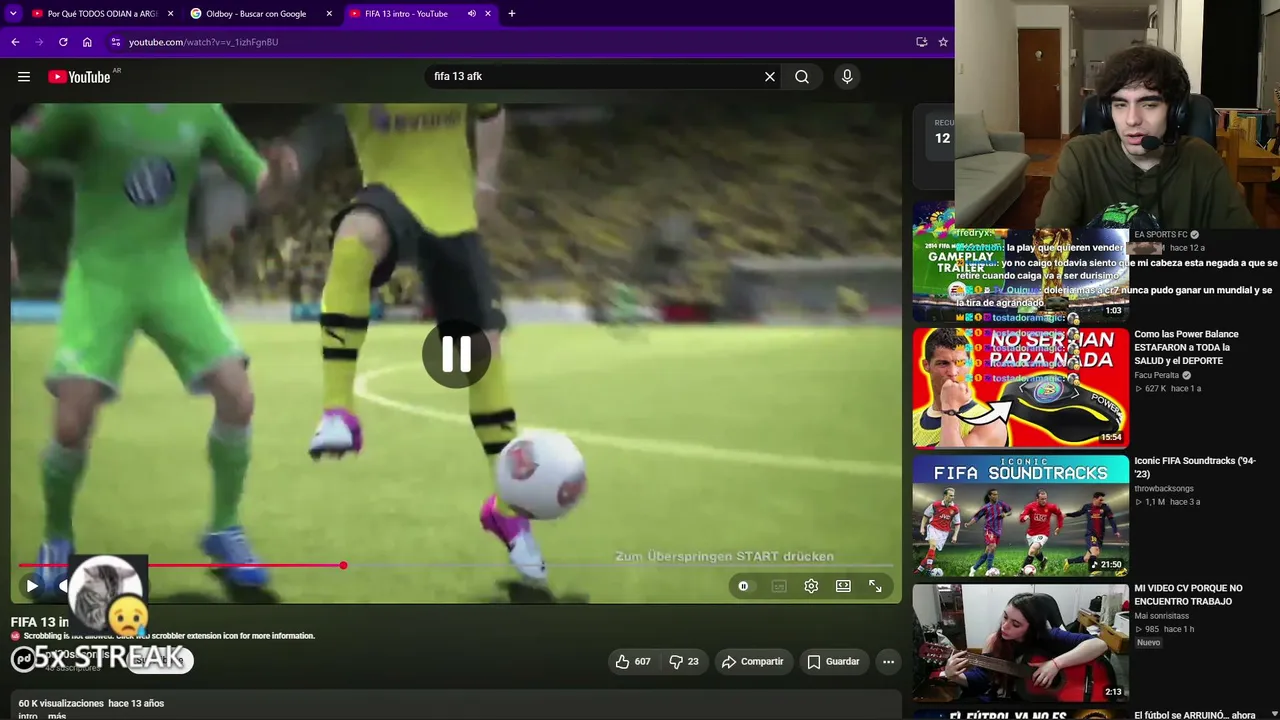Like the video with 607 likes
This screenshot has width=1280, height=720.
point(632,661)
